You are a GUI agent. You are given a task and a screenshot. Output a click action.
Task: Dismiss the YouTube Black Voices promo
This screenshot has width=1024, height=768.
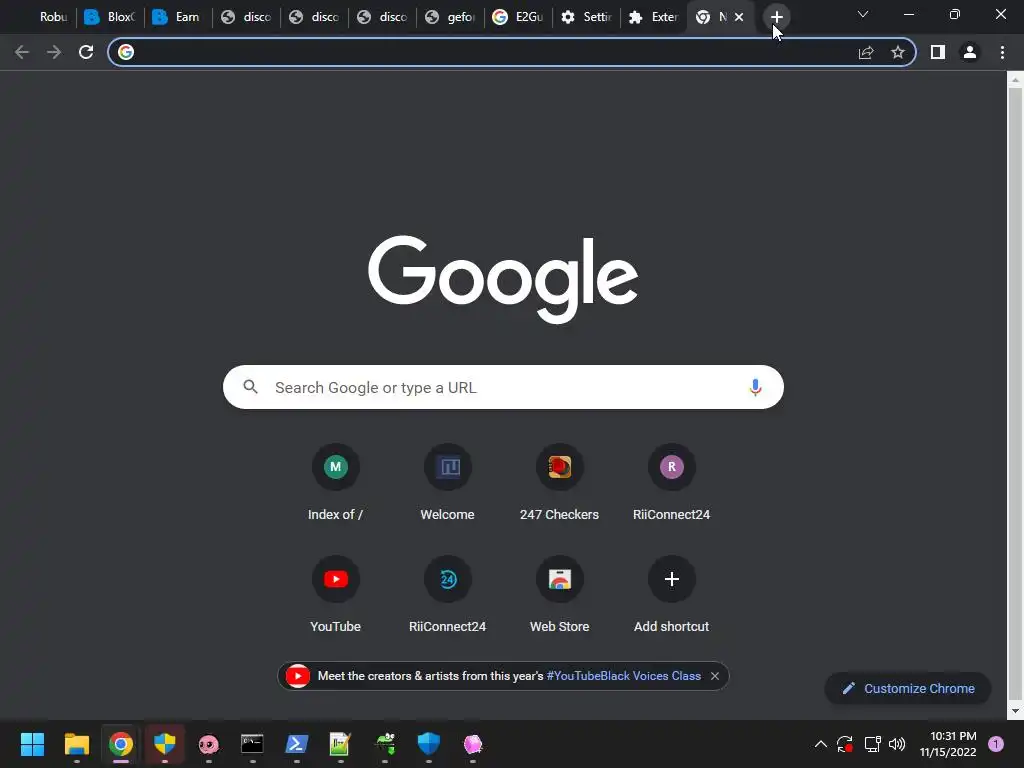[x=715, y=676]
